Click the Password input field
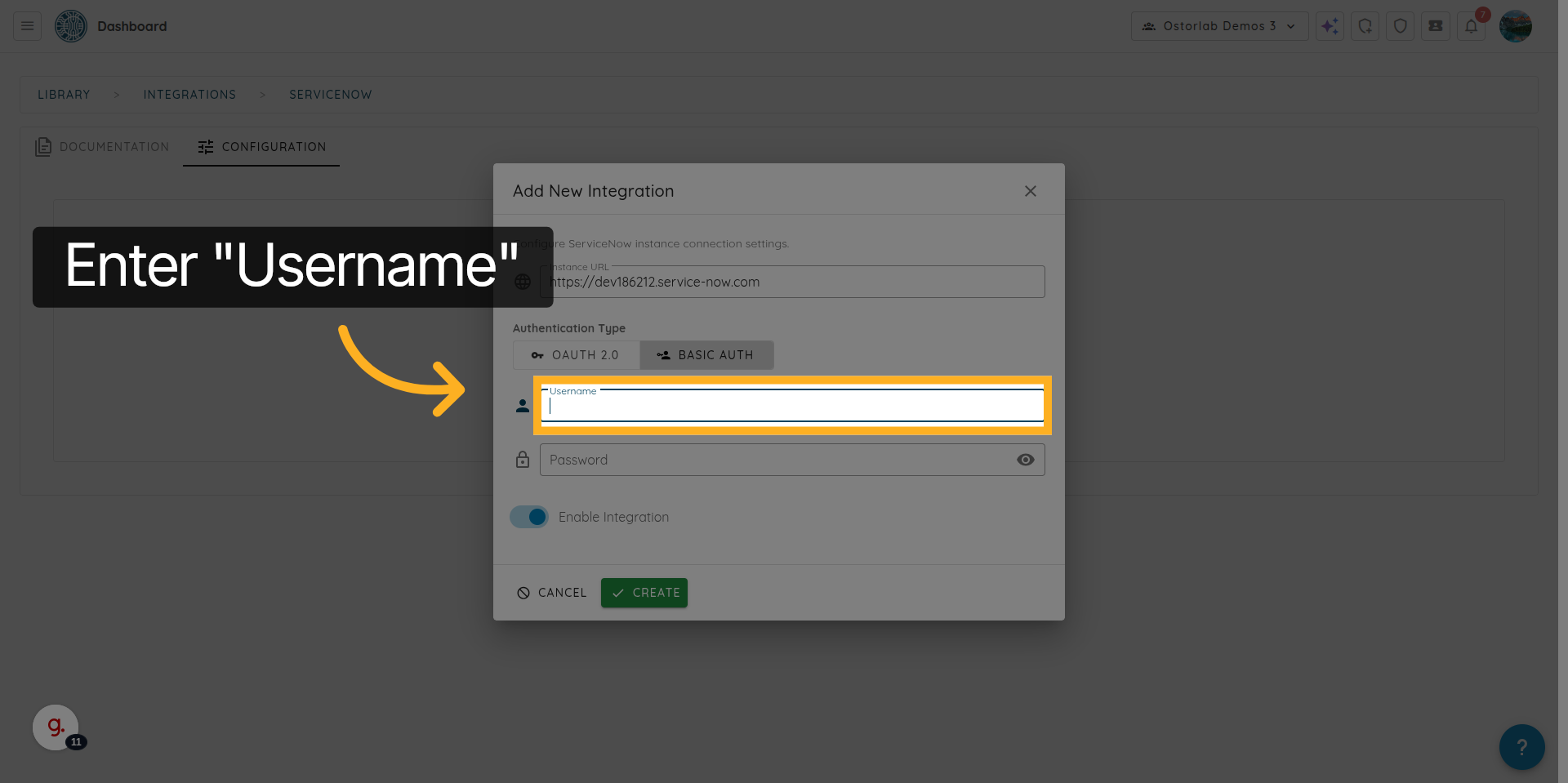This screenshot has width=1568, height=783. (x=776, y=460)
